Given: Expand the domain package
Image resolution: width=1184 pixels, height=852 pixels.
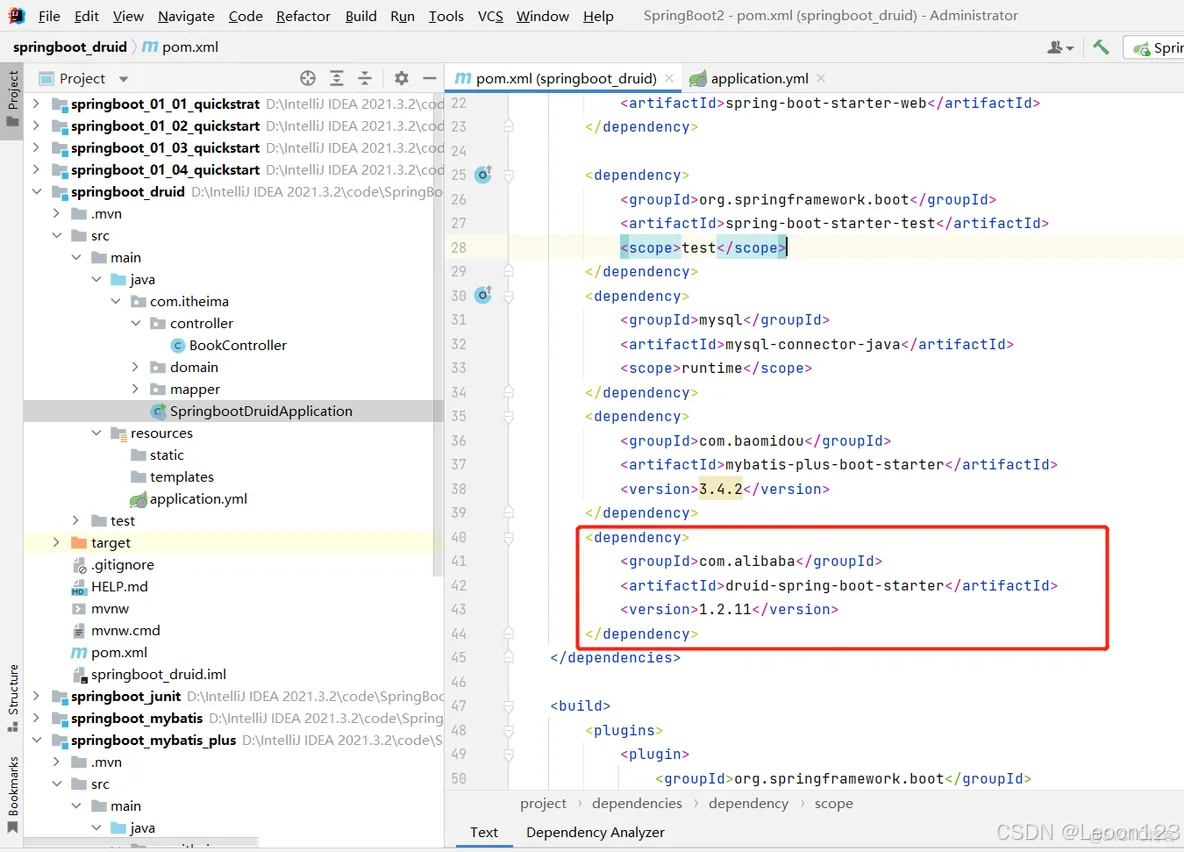Looking at the screenshot, I should tap(135, 366).
